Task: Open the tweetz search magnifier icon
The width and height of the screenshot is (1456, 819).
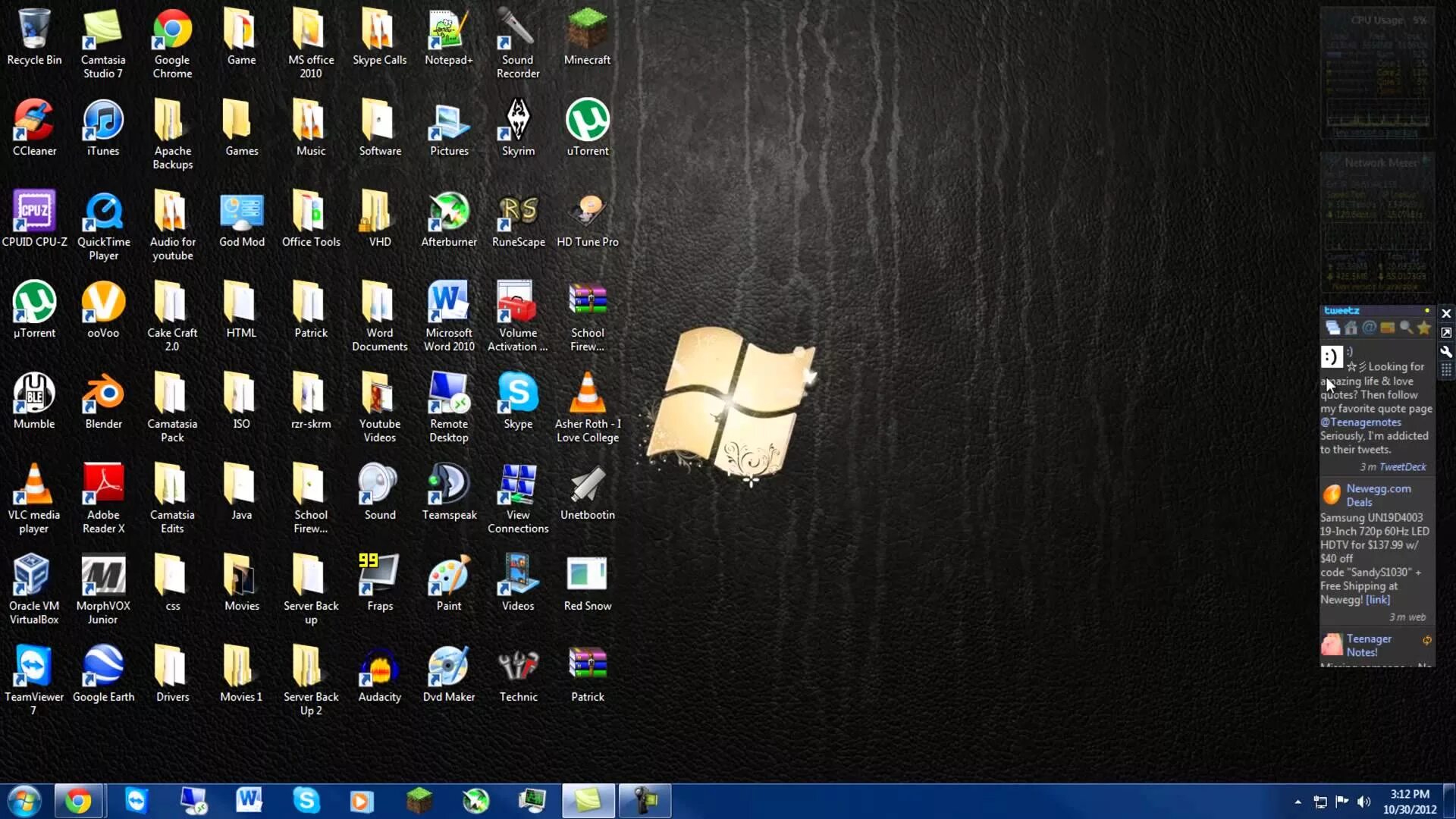Action: (1406, 328)
